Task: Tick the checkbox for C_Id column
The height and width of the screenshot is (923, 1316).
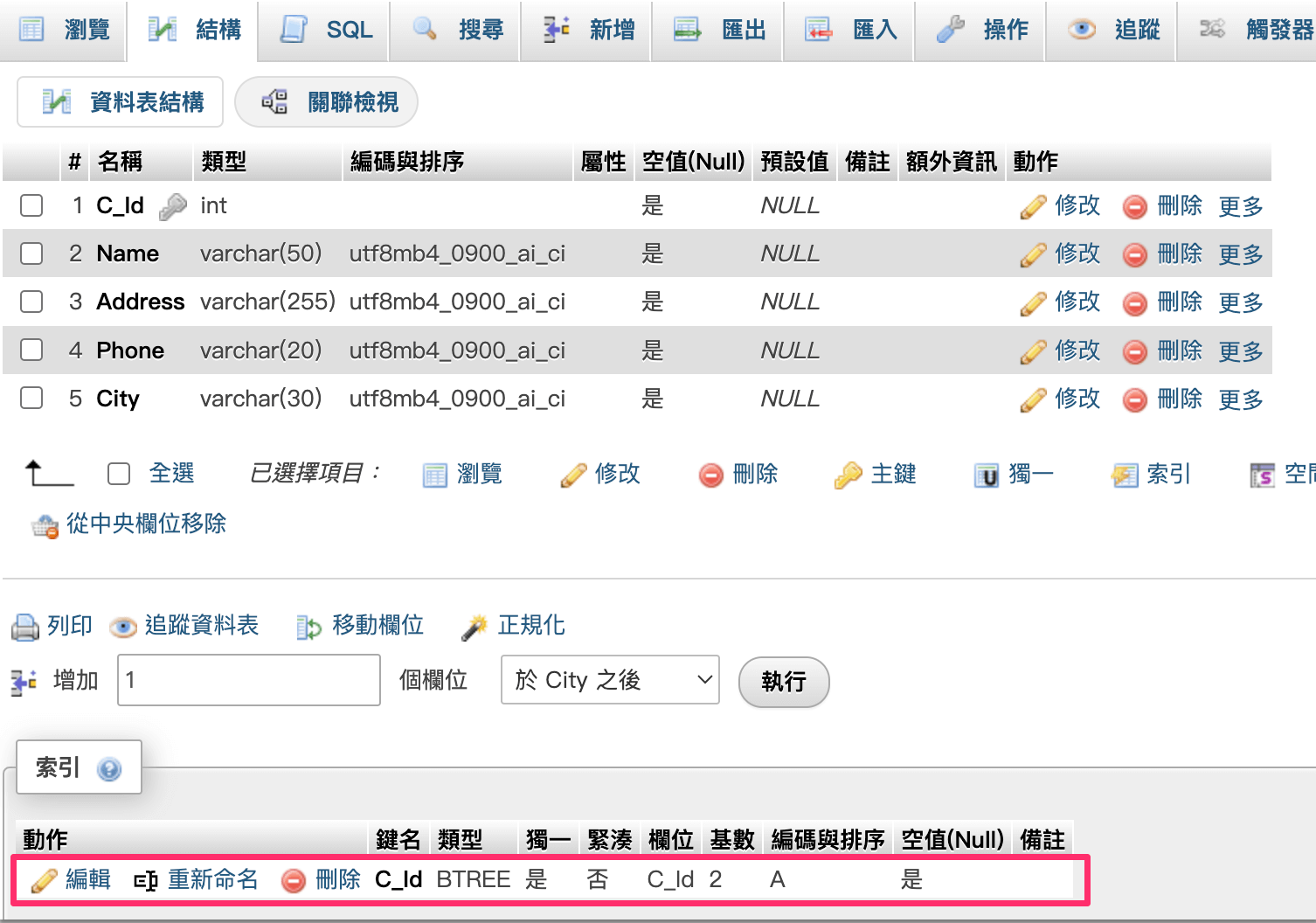Action: [x=31, y=205]
